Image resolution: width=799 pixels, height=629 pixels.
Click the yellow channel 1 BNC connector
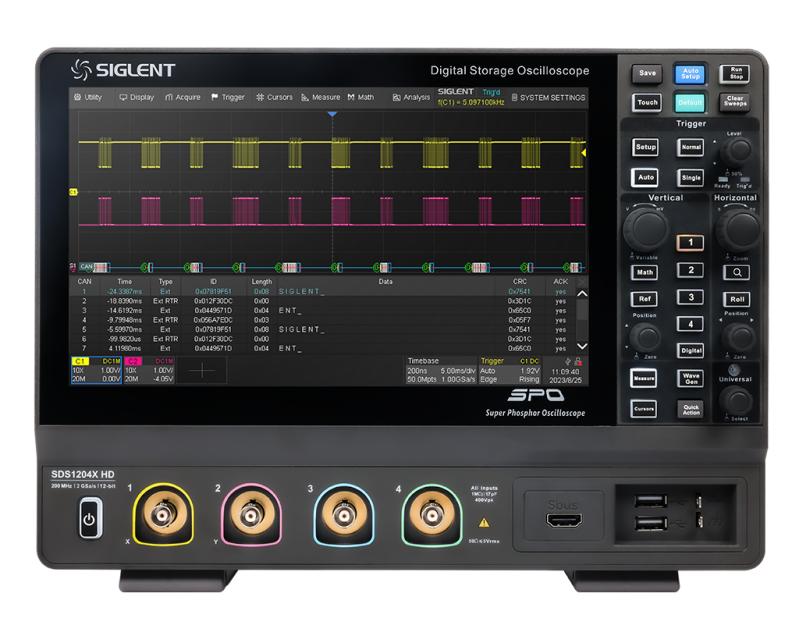pos(162,515)
